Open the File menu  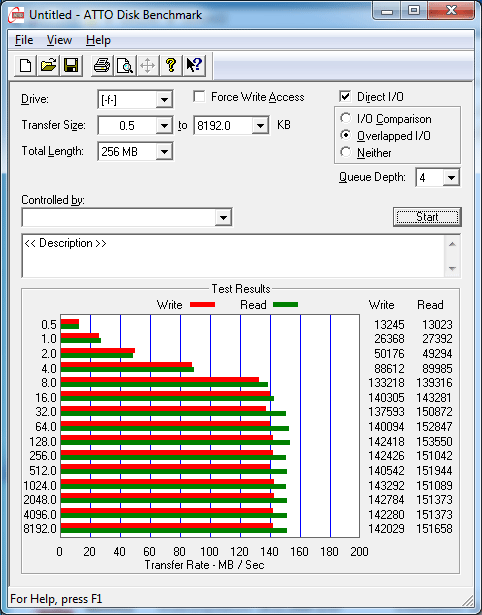[24, 40]
